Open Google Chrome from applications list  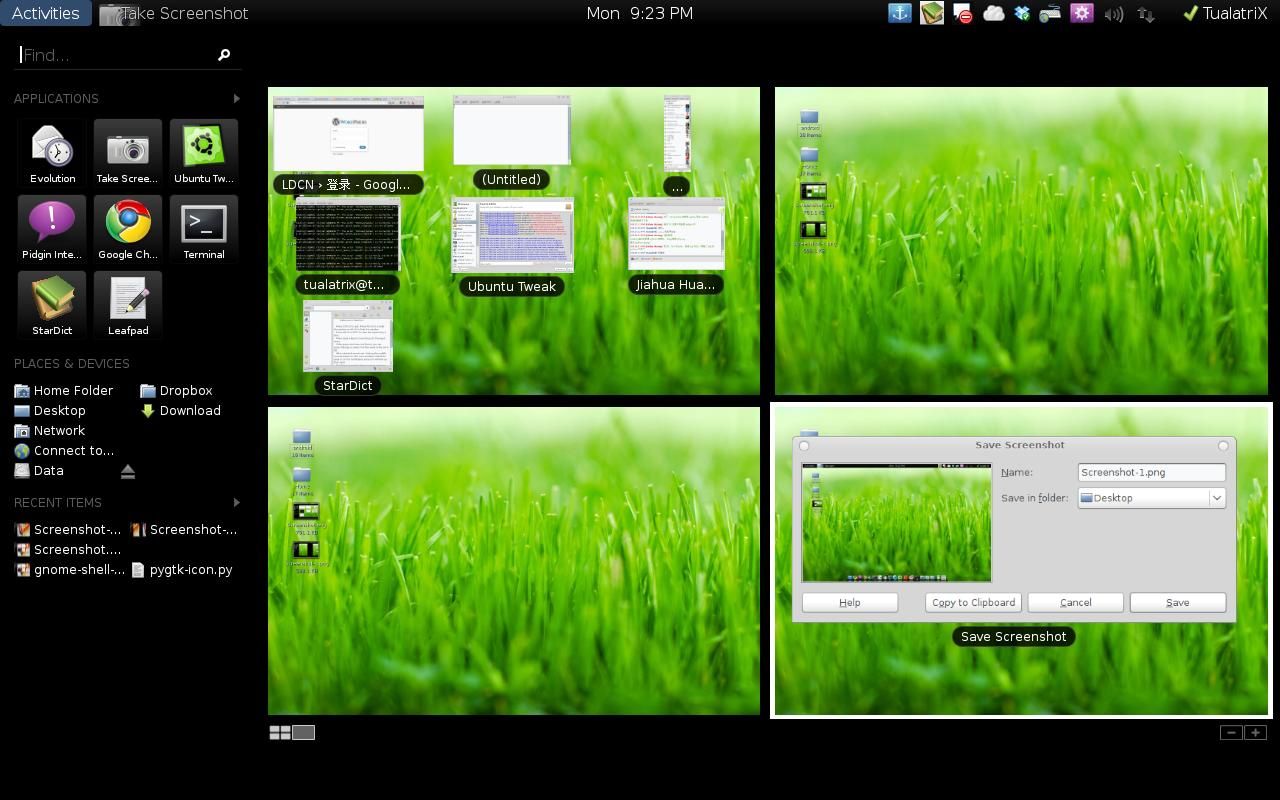128,228
